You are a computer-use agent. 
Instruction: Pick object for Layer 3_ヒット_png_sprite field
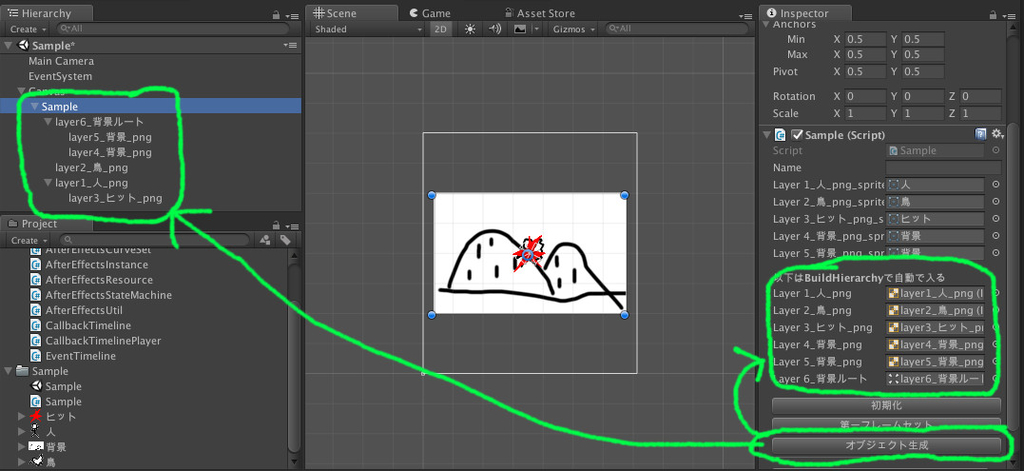(996, 219)
